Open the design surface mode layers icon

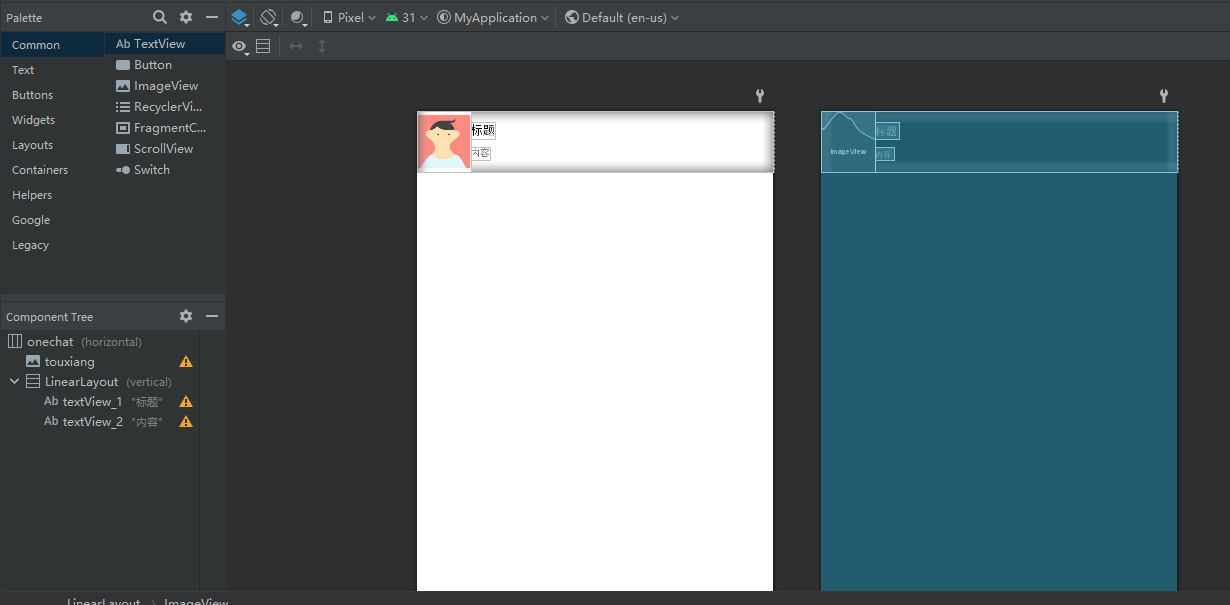tap(238, 17)
